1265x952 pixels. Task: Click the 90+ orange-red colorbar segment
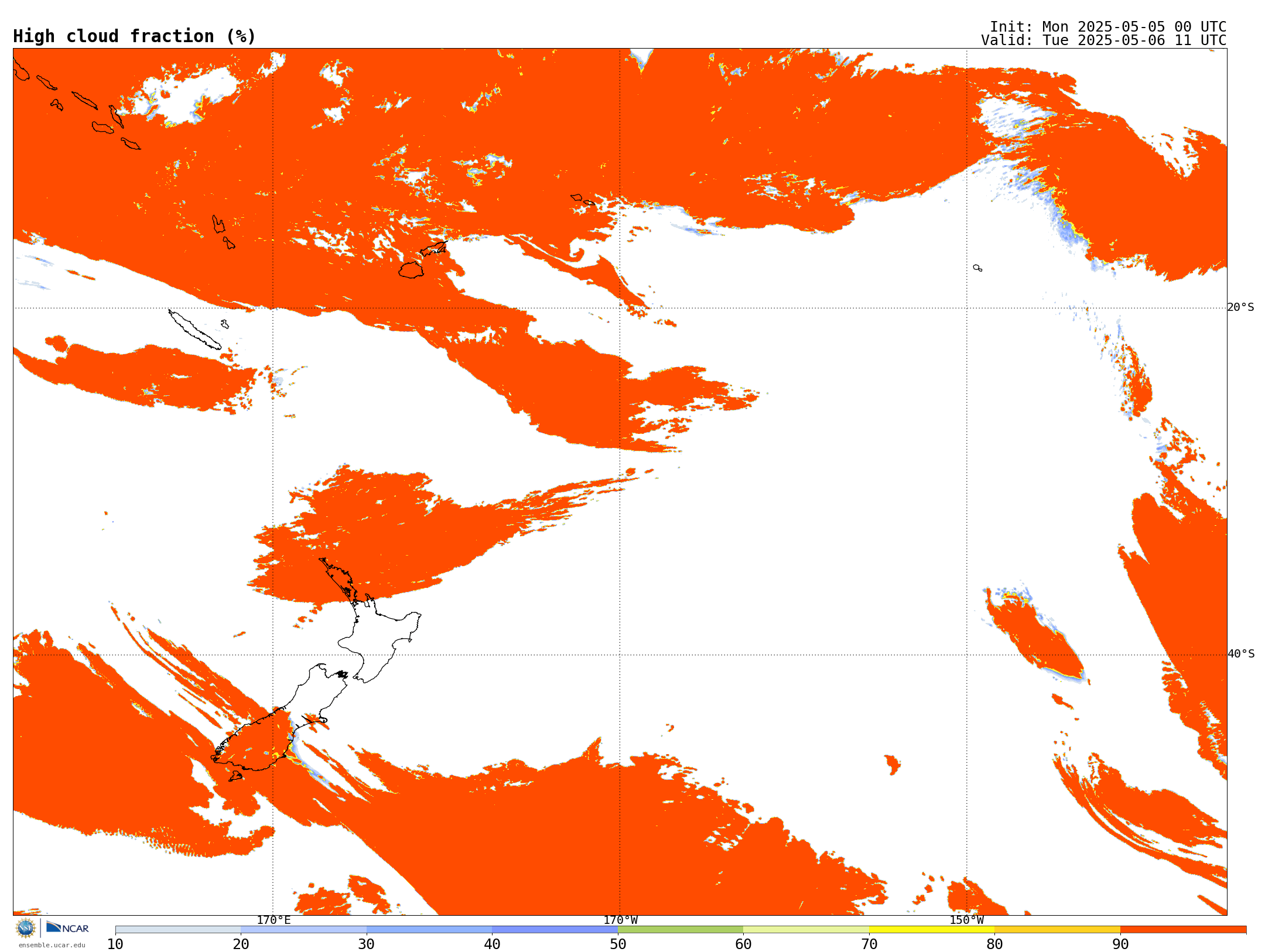(1183, 930)
